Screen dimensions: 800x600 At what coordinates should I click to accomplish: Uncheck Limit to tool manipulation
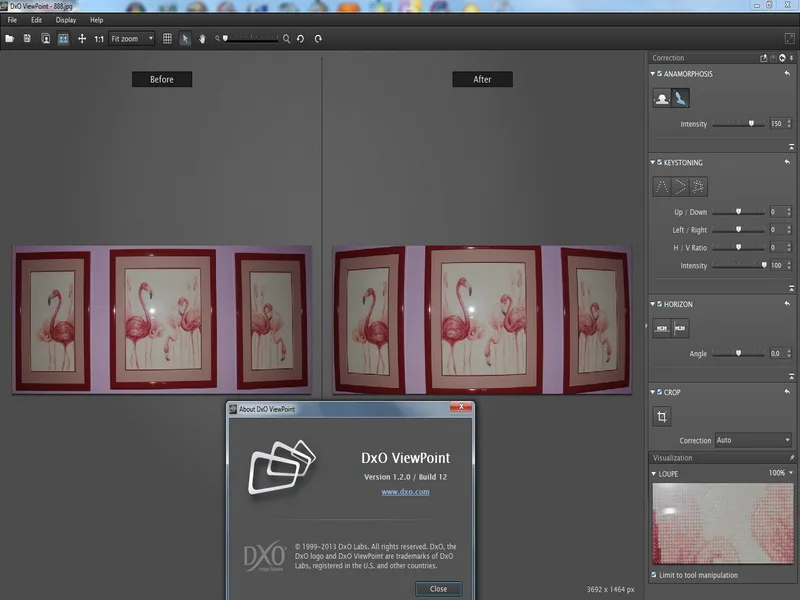[x=654, y=575]
